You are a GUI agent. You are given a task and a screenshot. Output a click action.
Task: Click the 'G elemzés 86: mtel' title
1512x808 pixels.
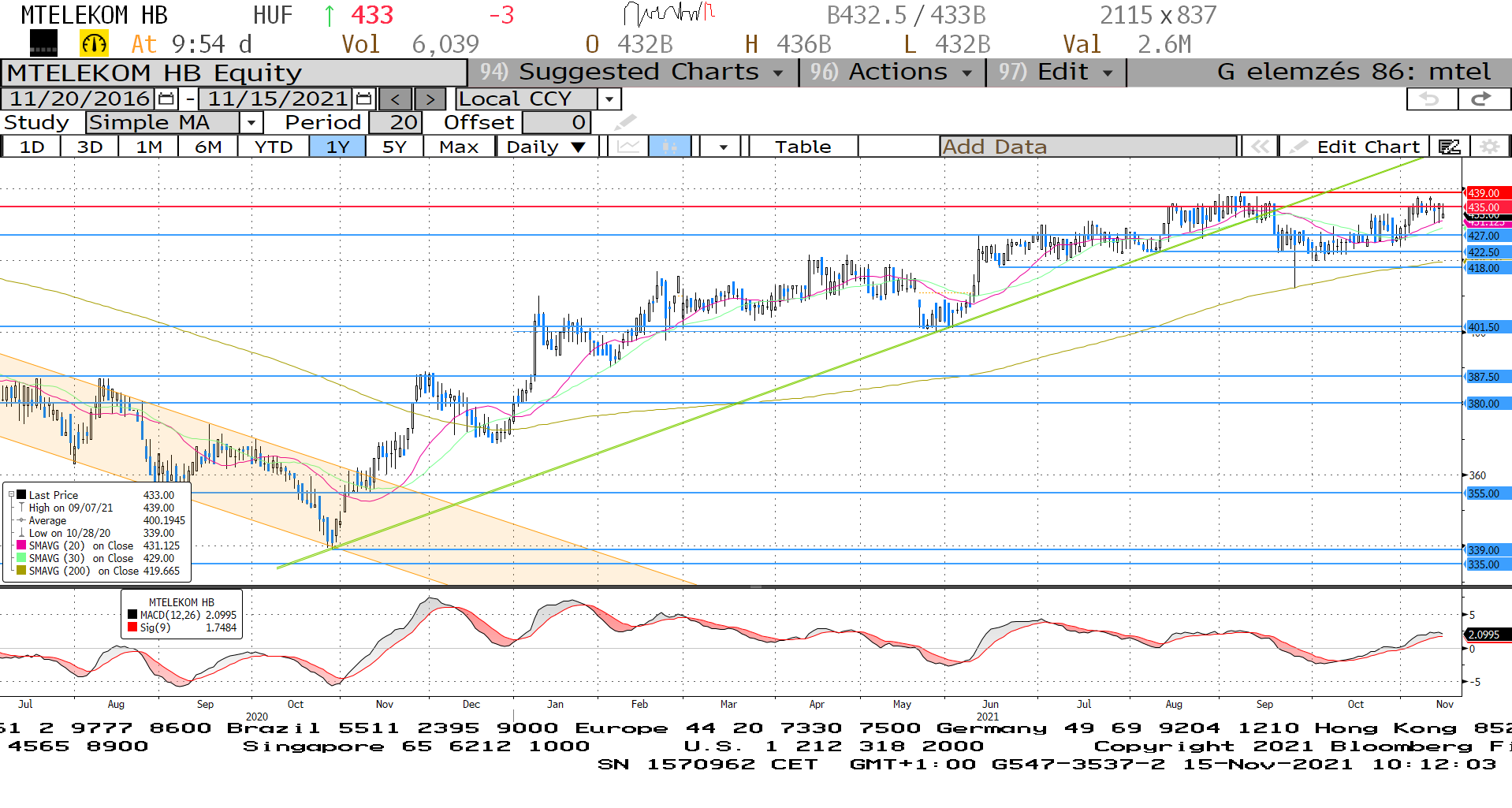click(x=1354, y=72)
